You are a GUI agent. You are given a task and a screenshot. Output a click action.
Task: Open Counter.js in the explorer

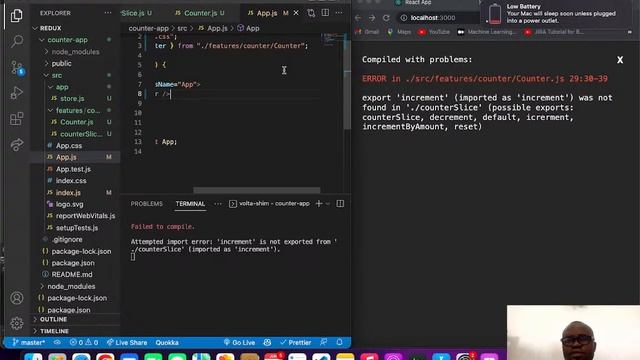pos(76,122)
